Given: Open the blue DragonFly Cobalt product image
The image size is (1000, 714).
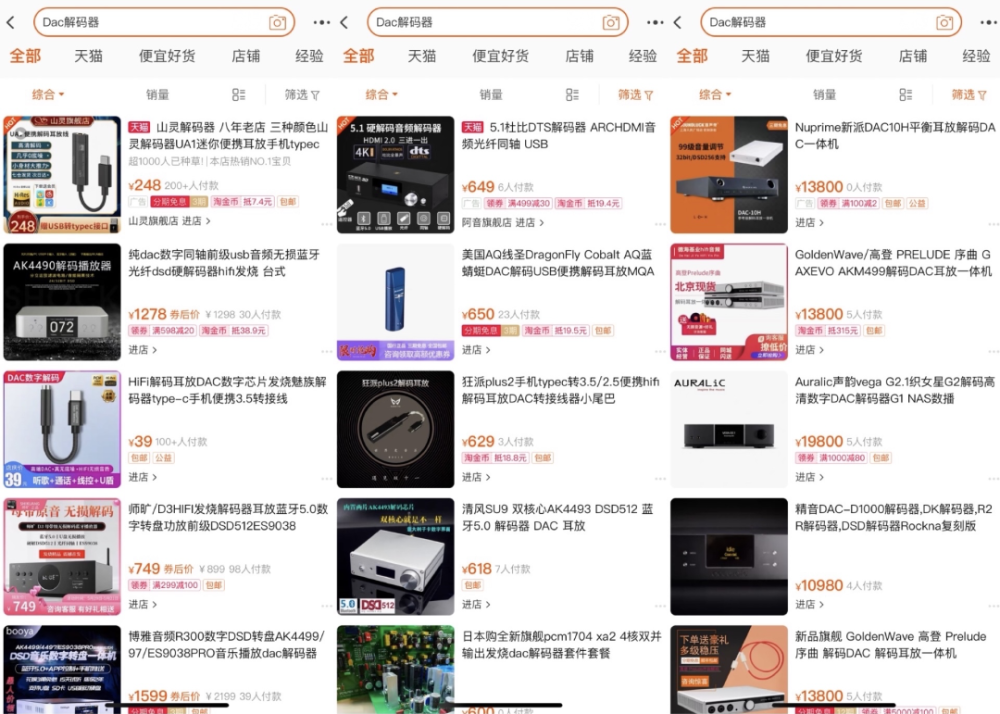Looking at the screenshot, I should click(x=395, y=302).
